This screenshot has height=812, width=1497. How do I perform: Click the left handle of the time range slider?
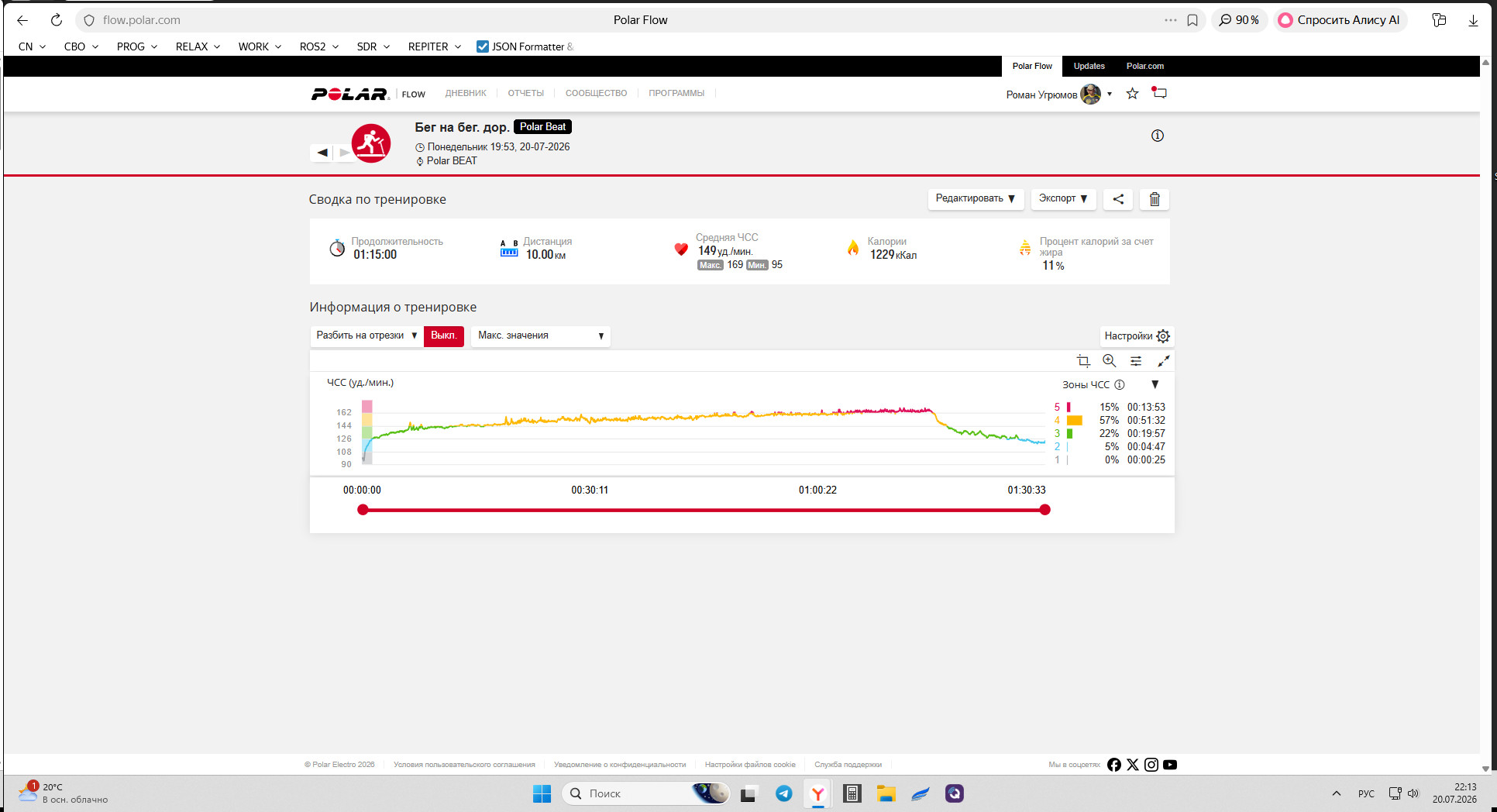[363, 510]
